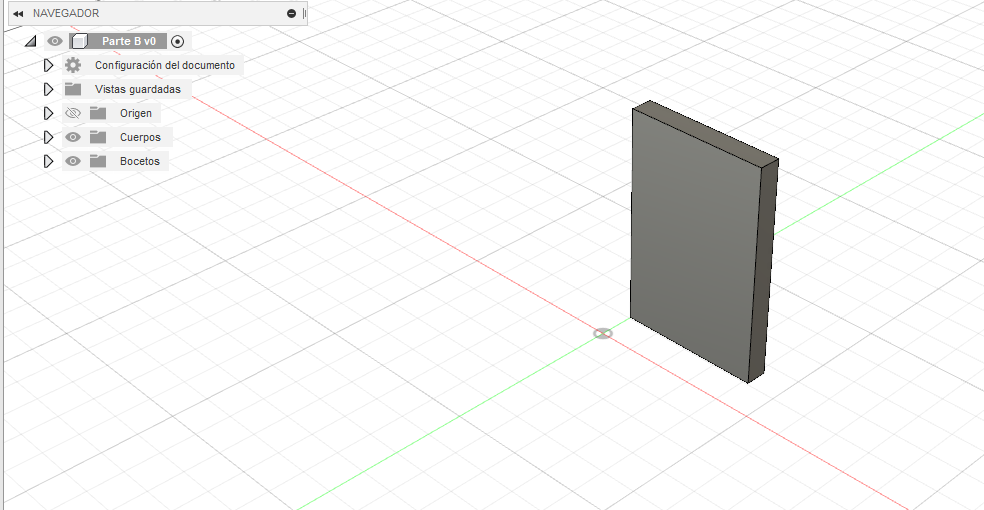Select the Cuerpos label
The width and height of the screenshot is (984, 510).
click(x=140, y=137)
